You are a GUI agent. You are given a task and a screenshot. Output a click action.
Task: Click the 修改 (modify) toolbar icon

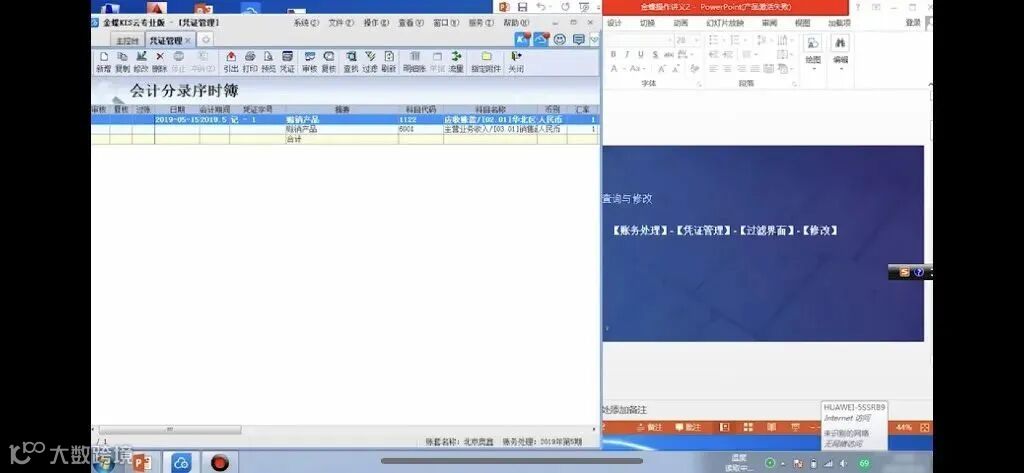coord(141,61)
